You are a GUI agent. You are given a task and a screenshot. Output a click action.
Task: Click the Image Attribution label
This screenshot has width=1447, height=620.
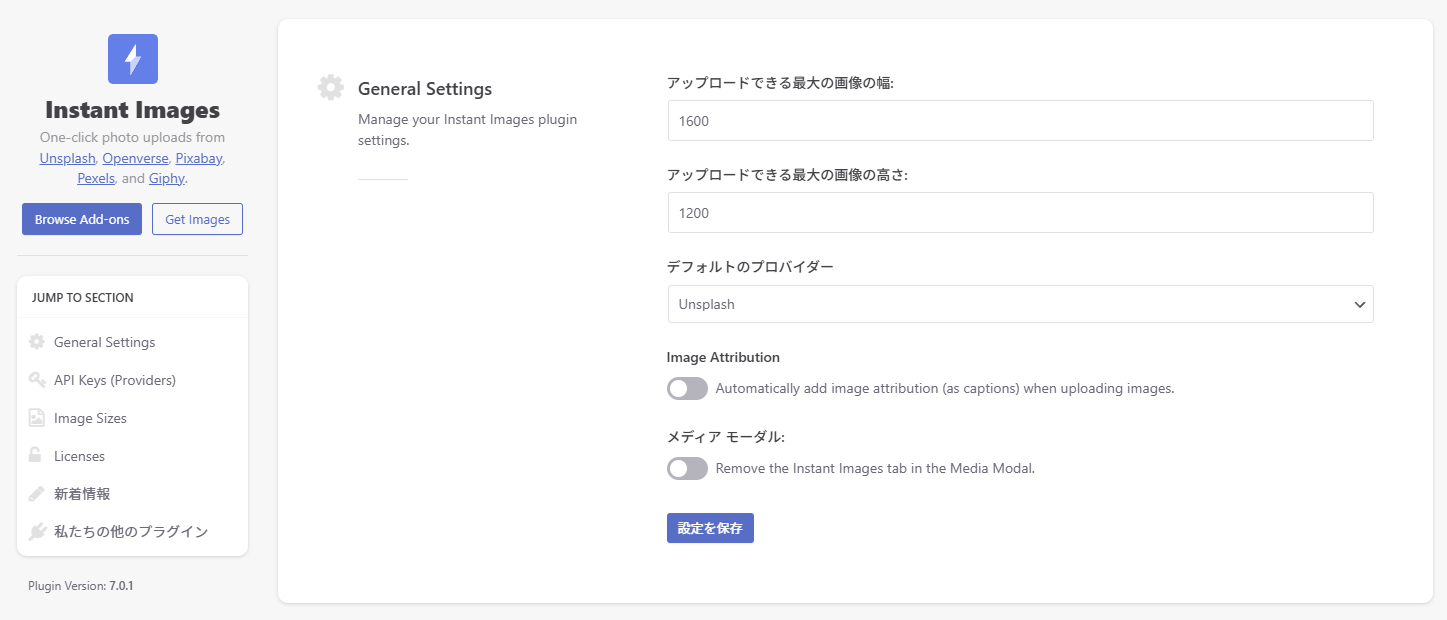click(x=723, y=357)
